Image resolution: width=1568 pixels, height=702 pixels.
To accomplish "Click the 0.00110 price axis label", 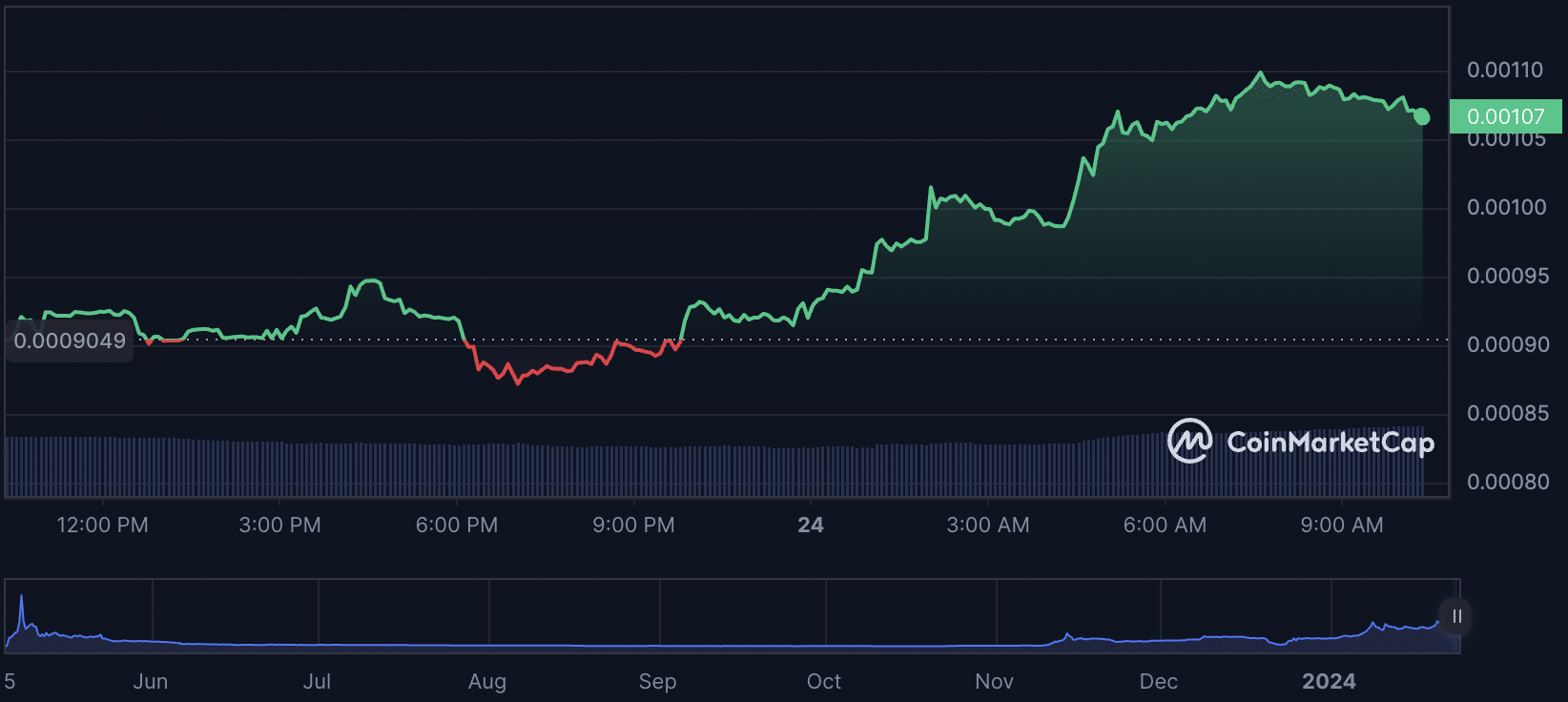I will (1505, 70).
